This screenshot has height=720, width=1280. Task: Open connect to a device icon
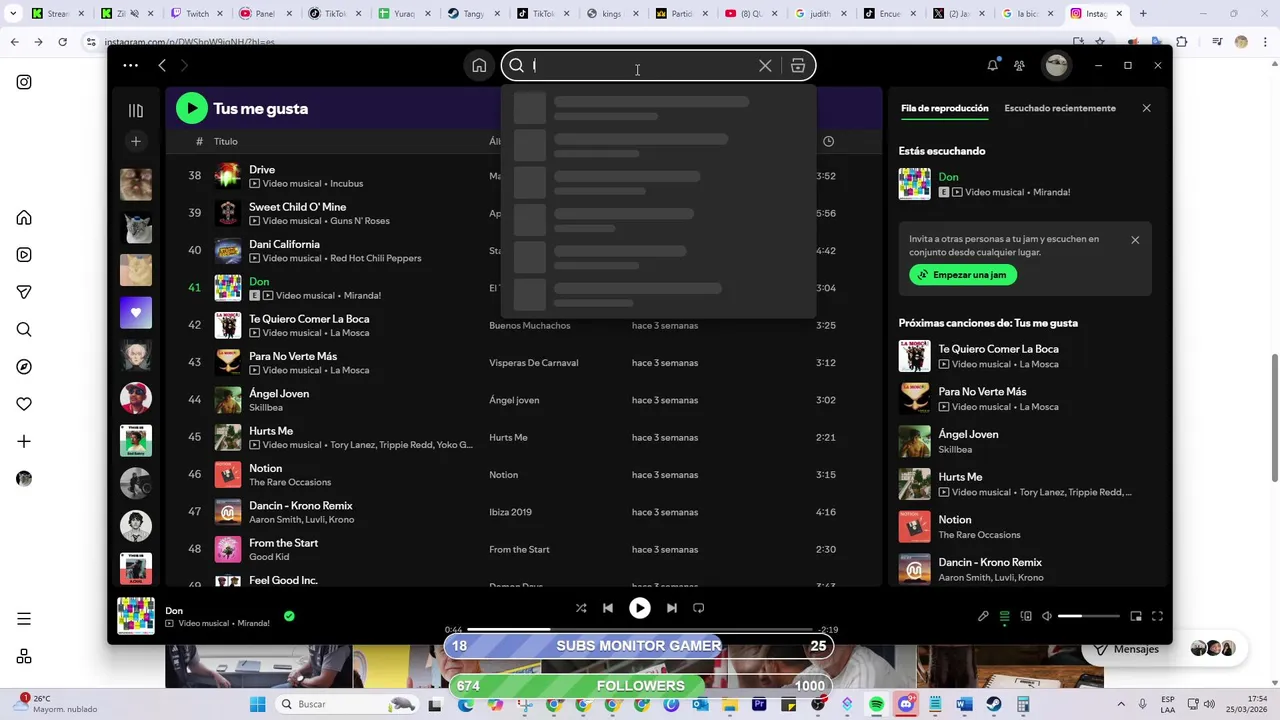(x=1026, y=616)
